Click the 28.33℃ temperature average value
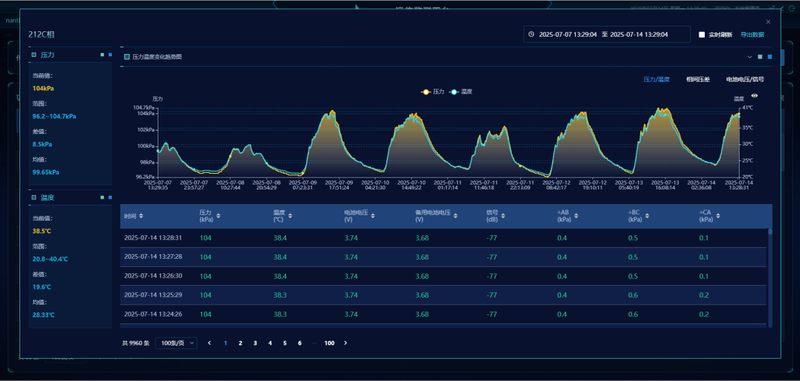Screen dimensions: 800x381 click(43, 315)
